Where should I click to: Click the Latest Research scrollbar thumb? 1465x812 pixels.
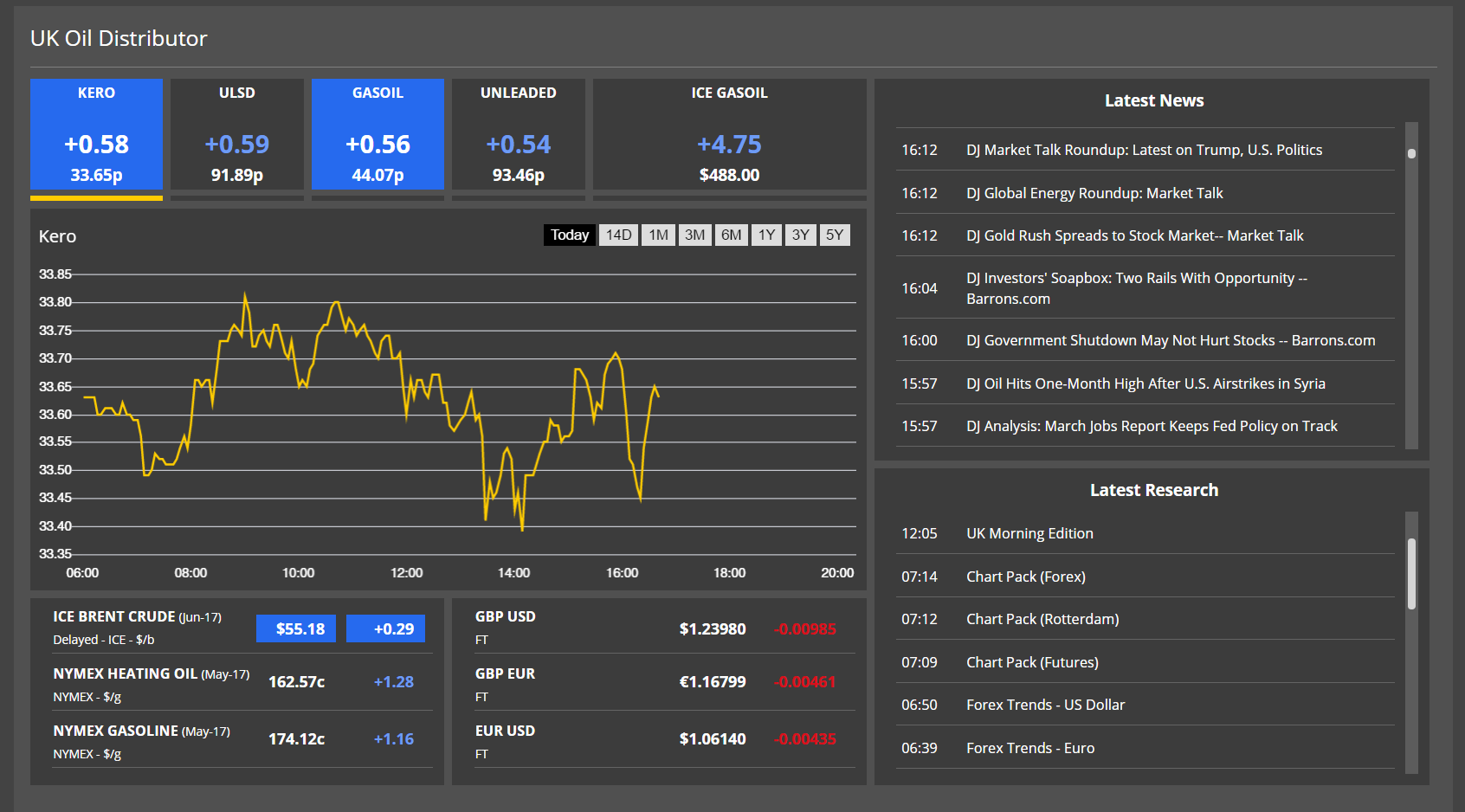point(1411,574)
